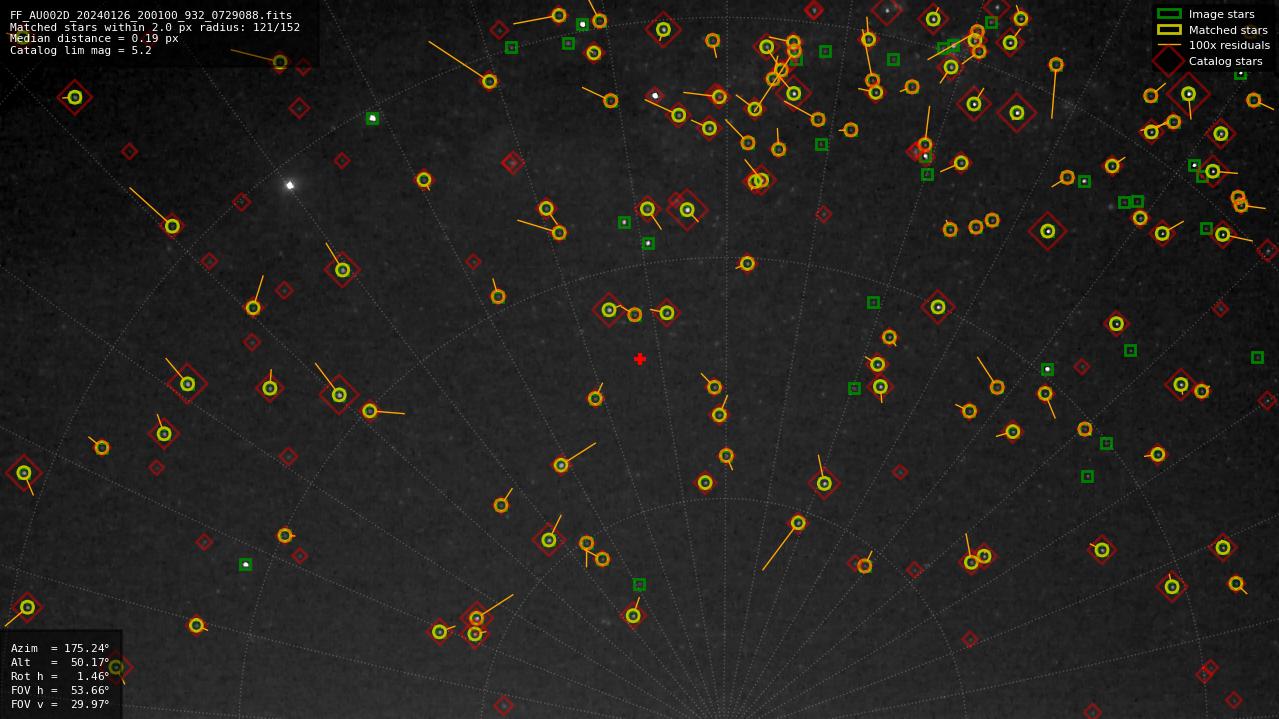1279x719 pixels.
Task: Select the FITS file name text
Action: 151,15
